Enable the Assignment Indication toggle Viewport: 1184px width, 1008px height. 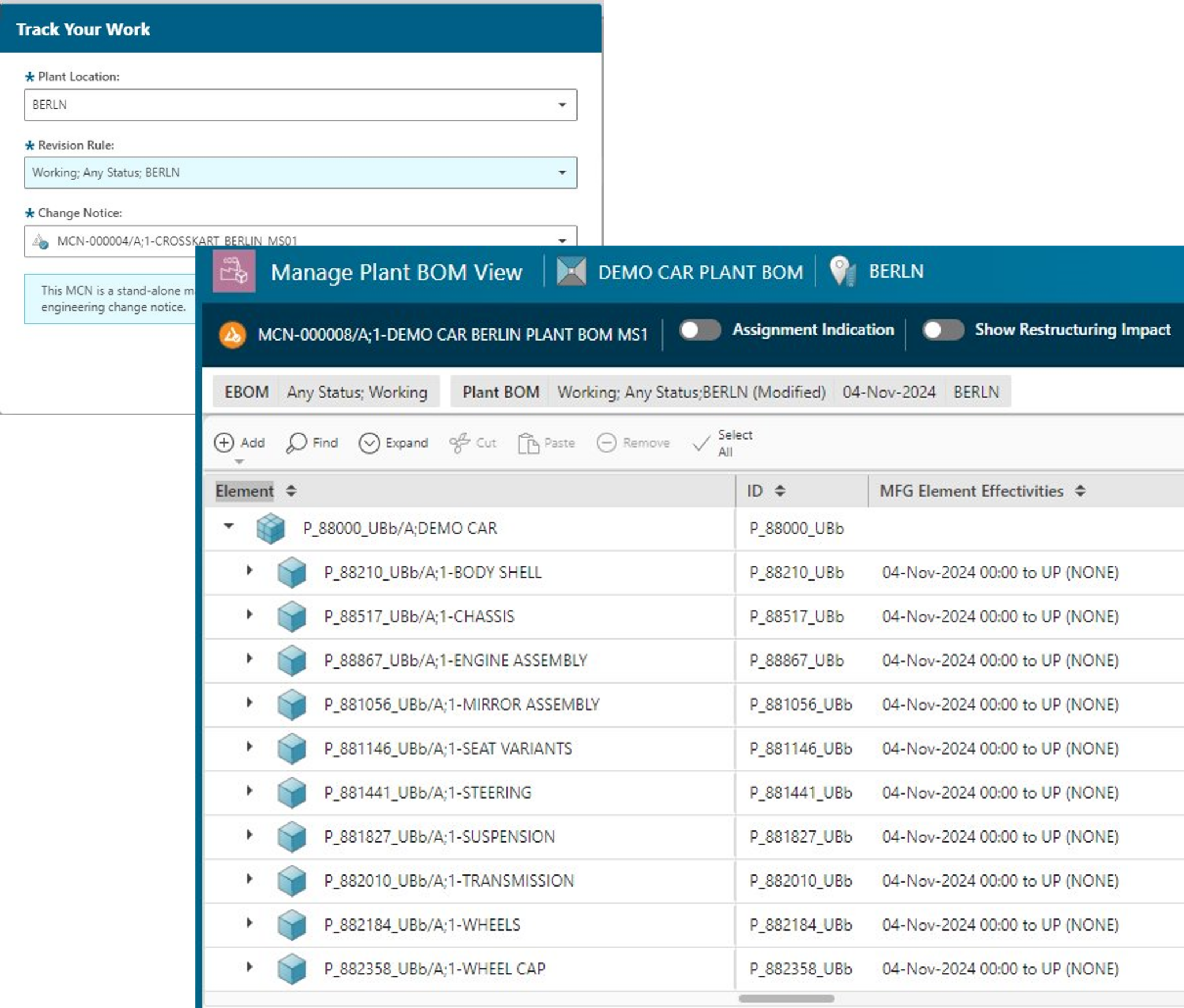(700, 330)
